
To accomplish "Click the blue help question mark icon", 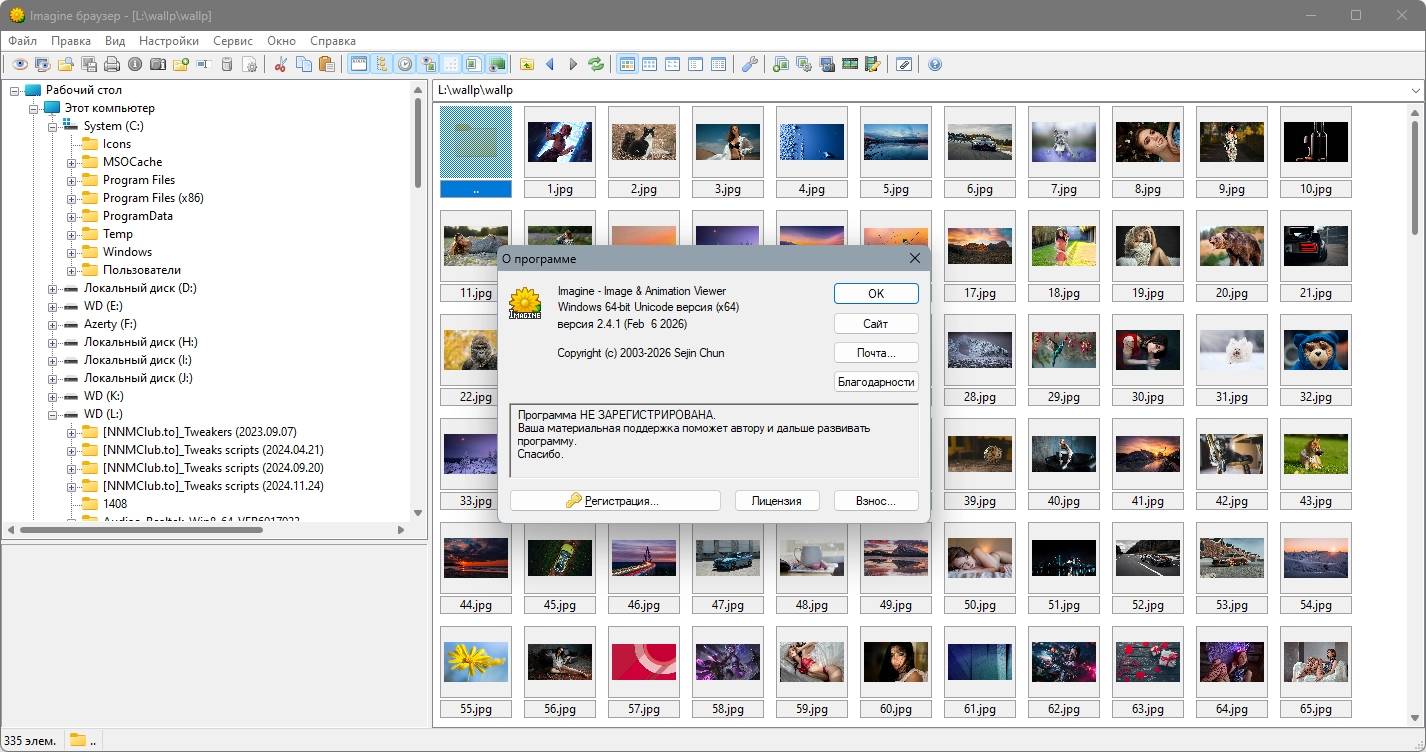I will [935, 65].
